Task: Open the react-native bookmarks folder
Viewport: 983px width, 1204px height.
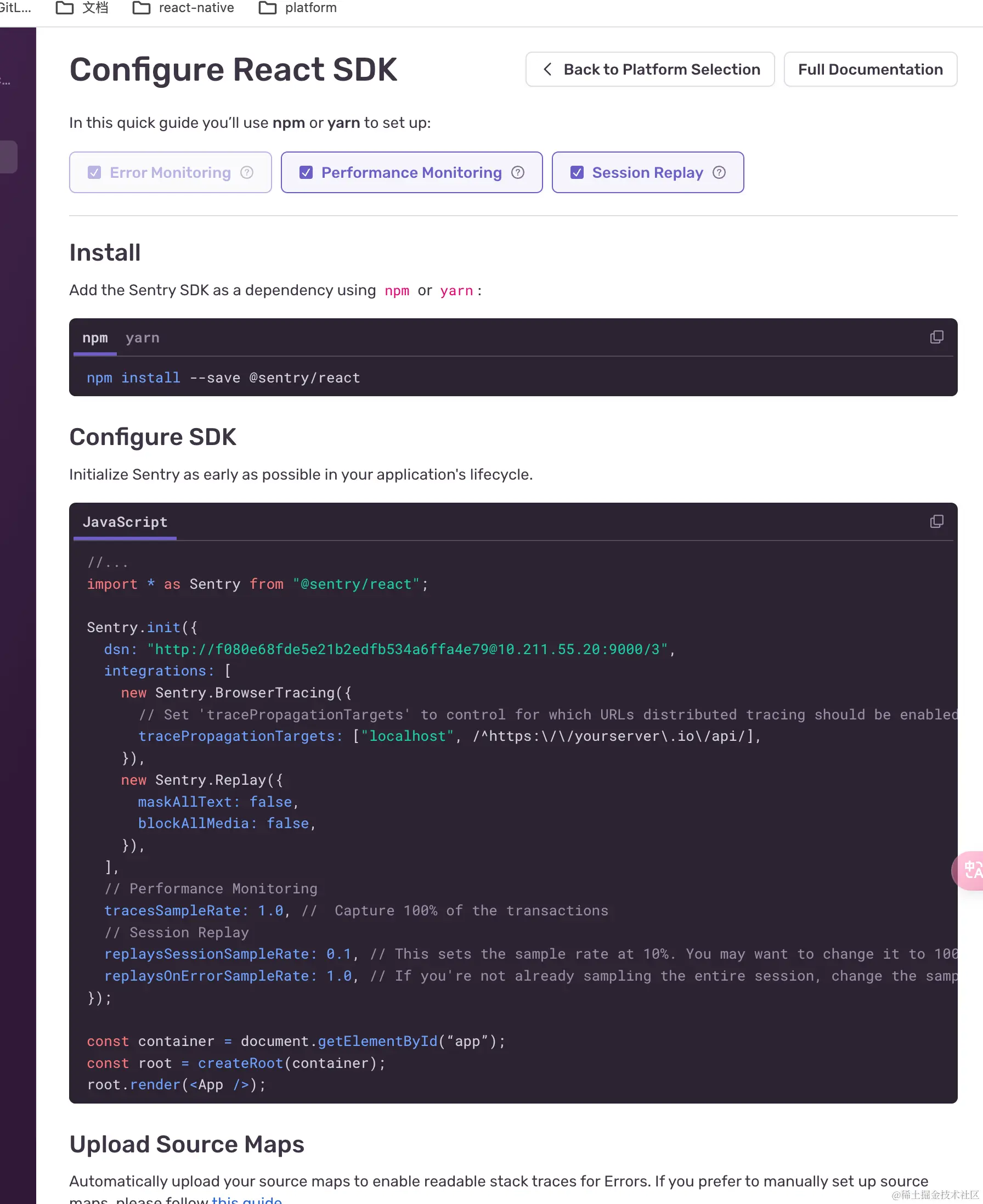Action: (x=183, y=8)
